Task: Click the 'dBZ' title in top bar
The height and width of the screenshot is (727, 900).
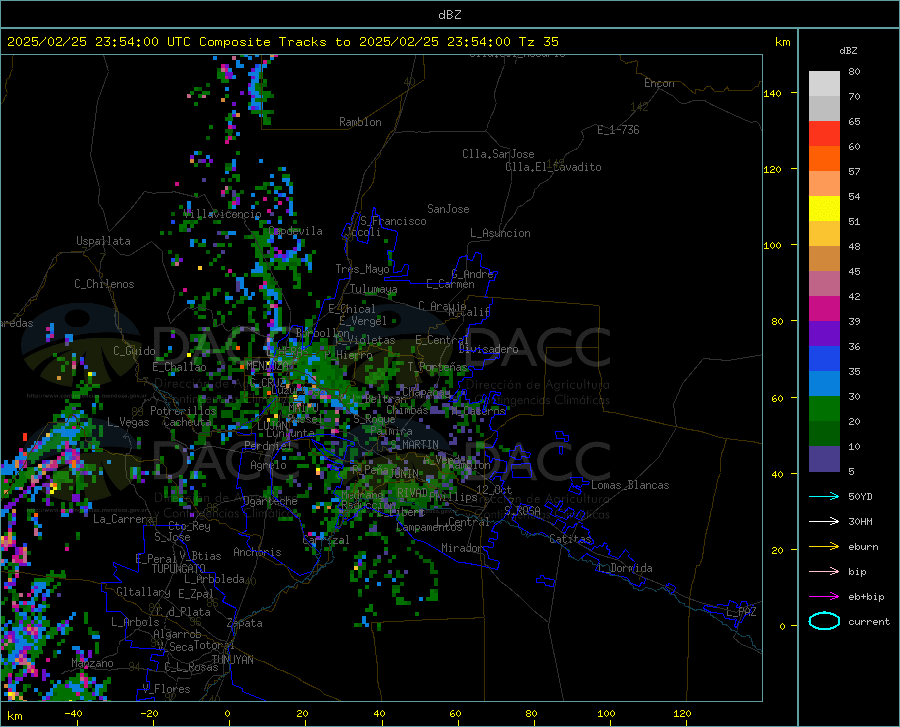Action: click(x=449, y=15)
